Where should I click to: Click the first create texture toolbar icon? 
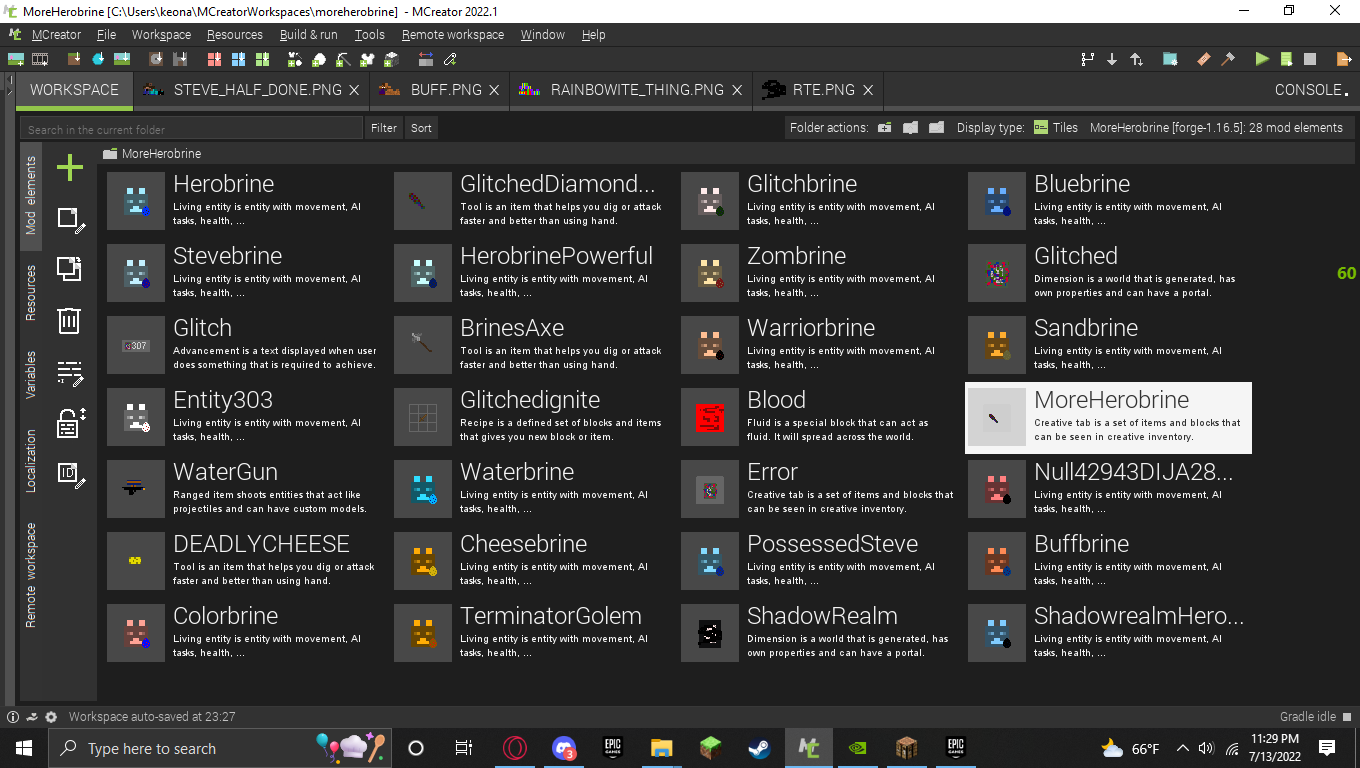16,59
